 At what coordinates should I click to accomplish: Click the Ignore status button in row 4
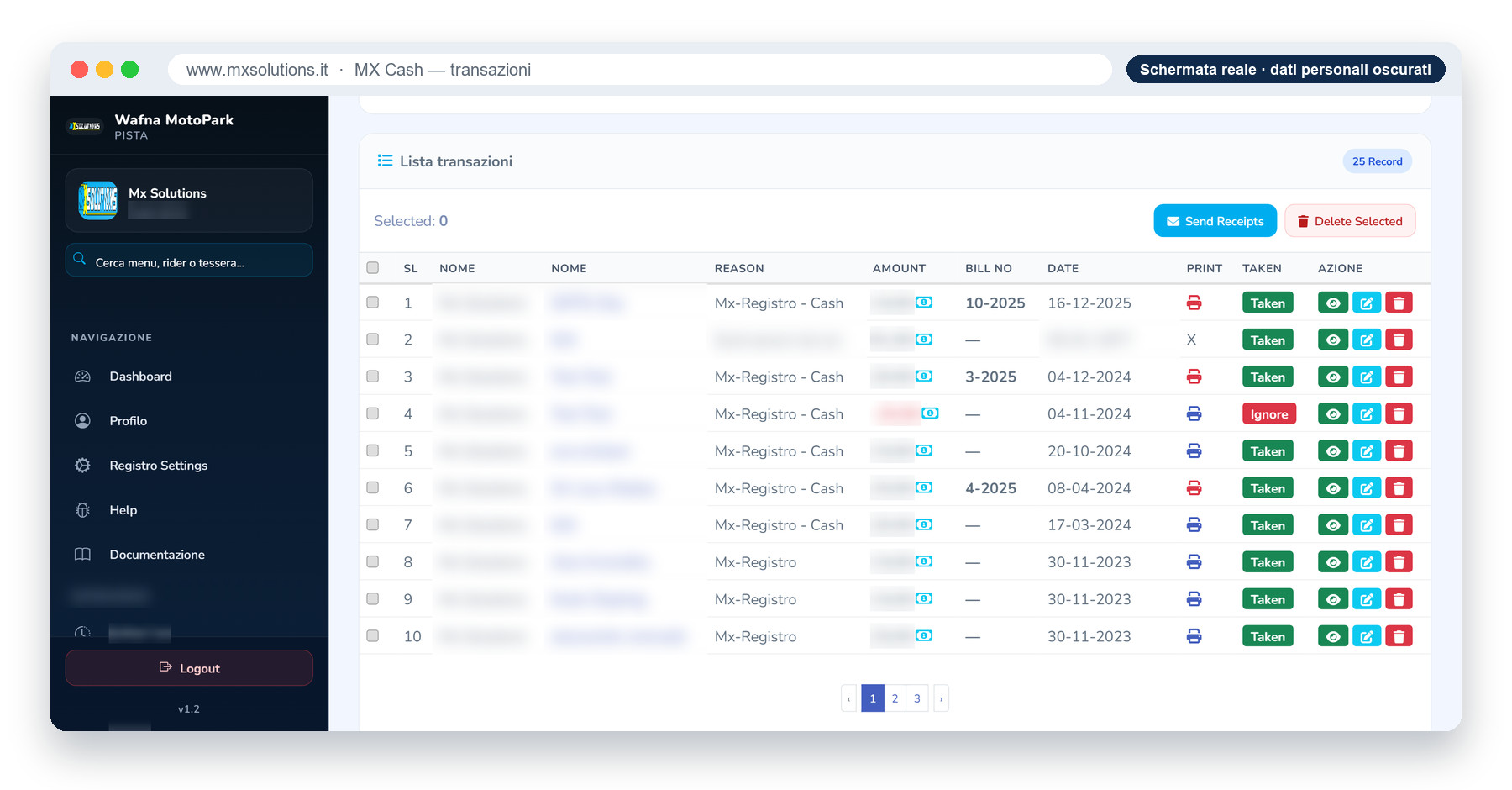click(x=1269, y=413)
